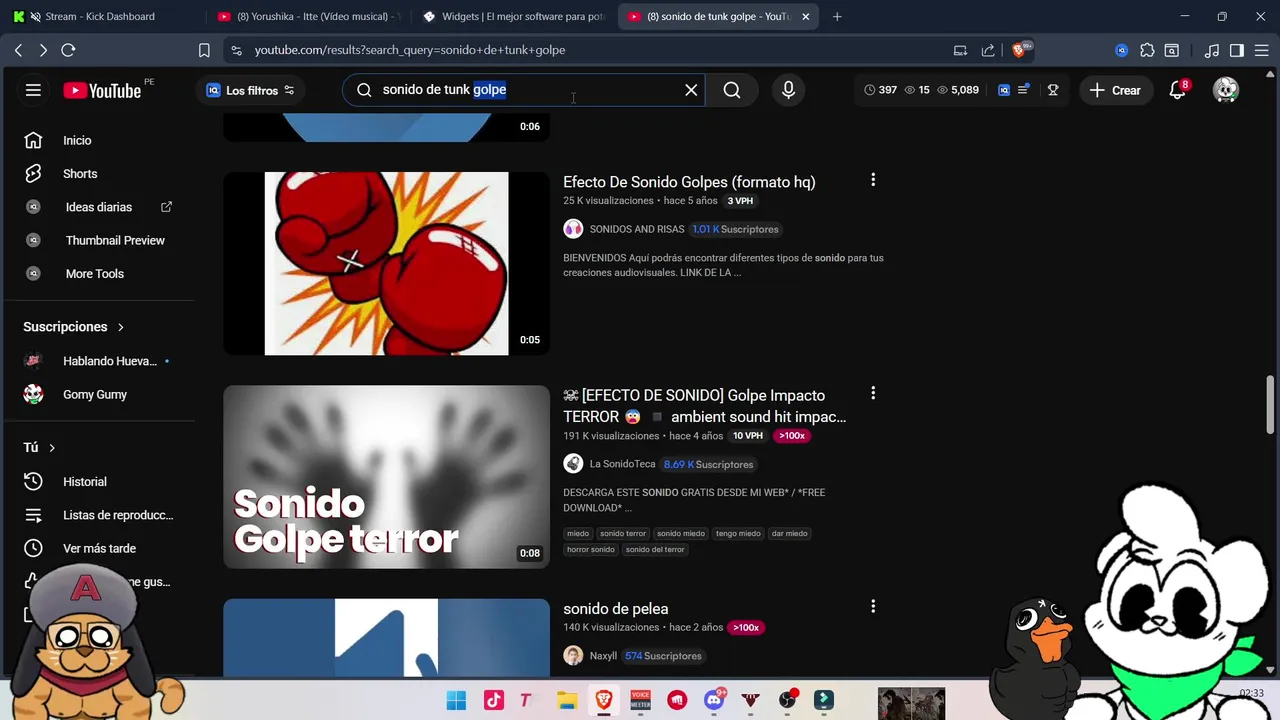Open video title Golpe Impacto TERROR
The height and width of the screenshot is (720, 1280).
coord(705,406)
